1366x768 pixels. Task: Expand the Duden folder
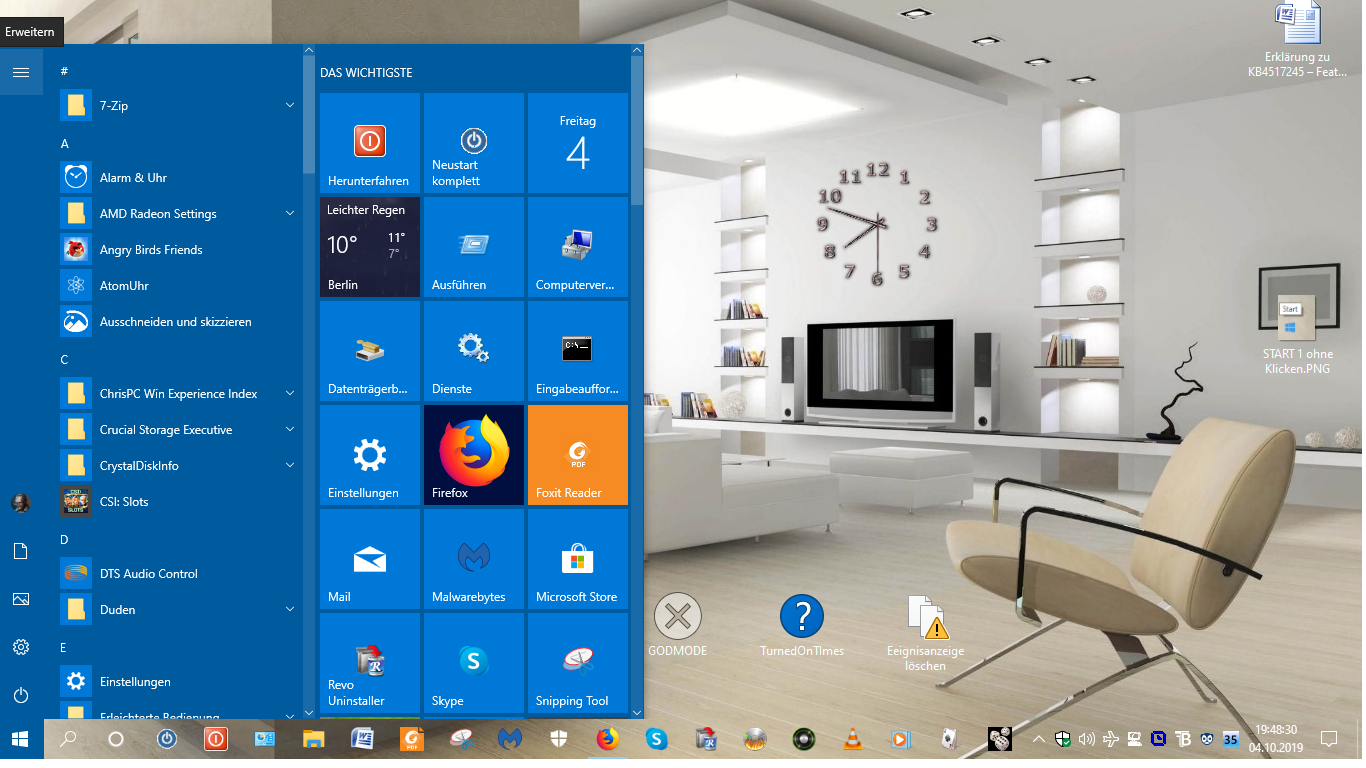point(180,609)
